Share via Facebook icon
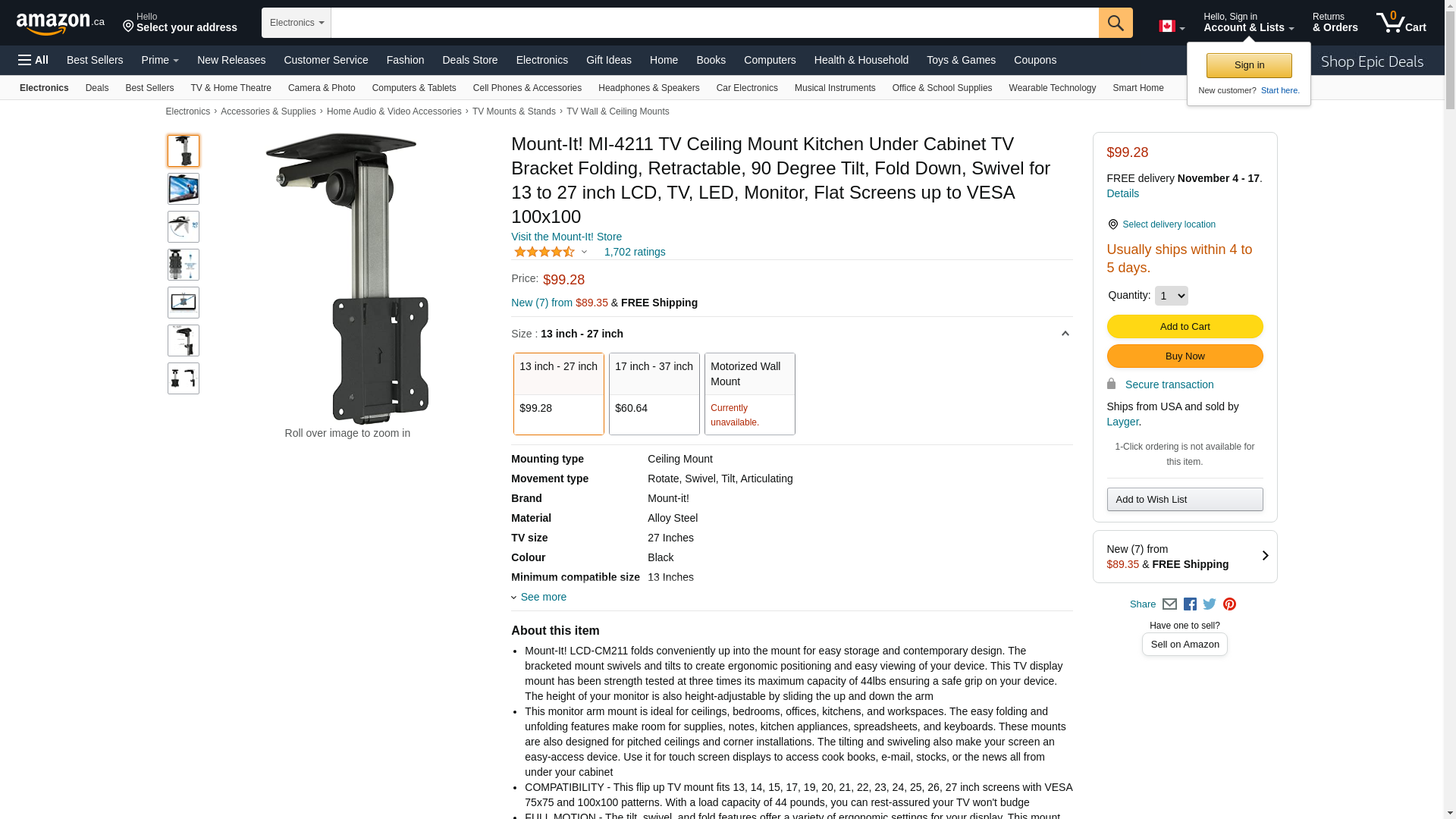Viewport: 1456px width, 819px height. pos(1190,604)
